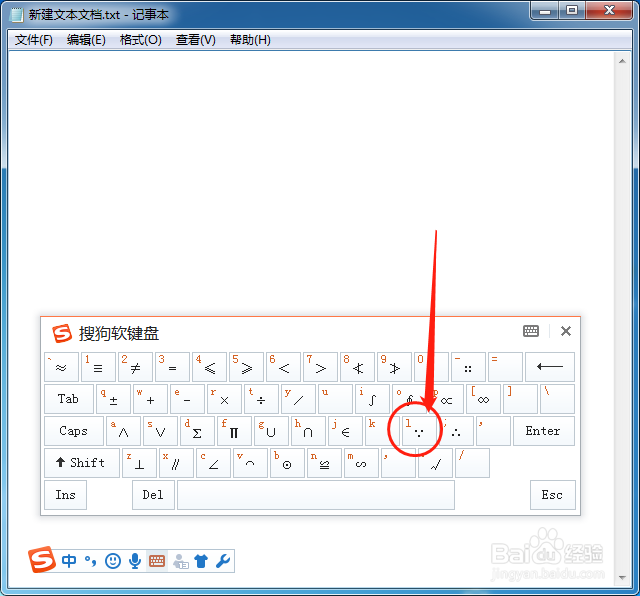This screenshot has height=596, width=640.
Task: Click the Notepad scrollbar down arrow
Action: (622, 577)
